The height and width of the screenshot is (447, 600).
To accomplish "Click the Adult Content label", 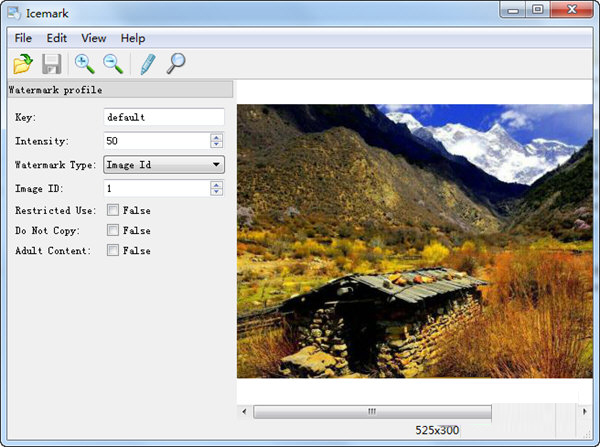I will pyautogui.click(x=53, y=251).
